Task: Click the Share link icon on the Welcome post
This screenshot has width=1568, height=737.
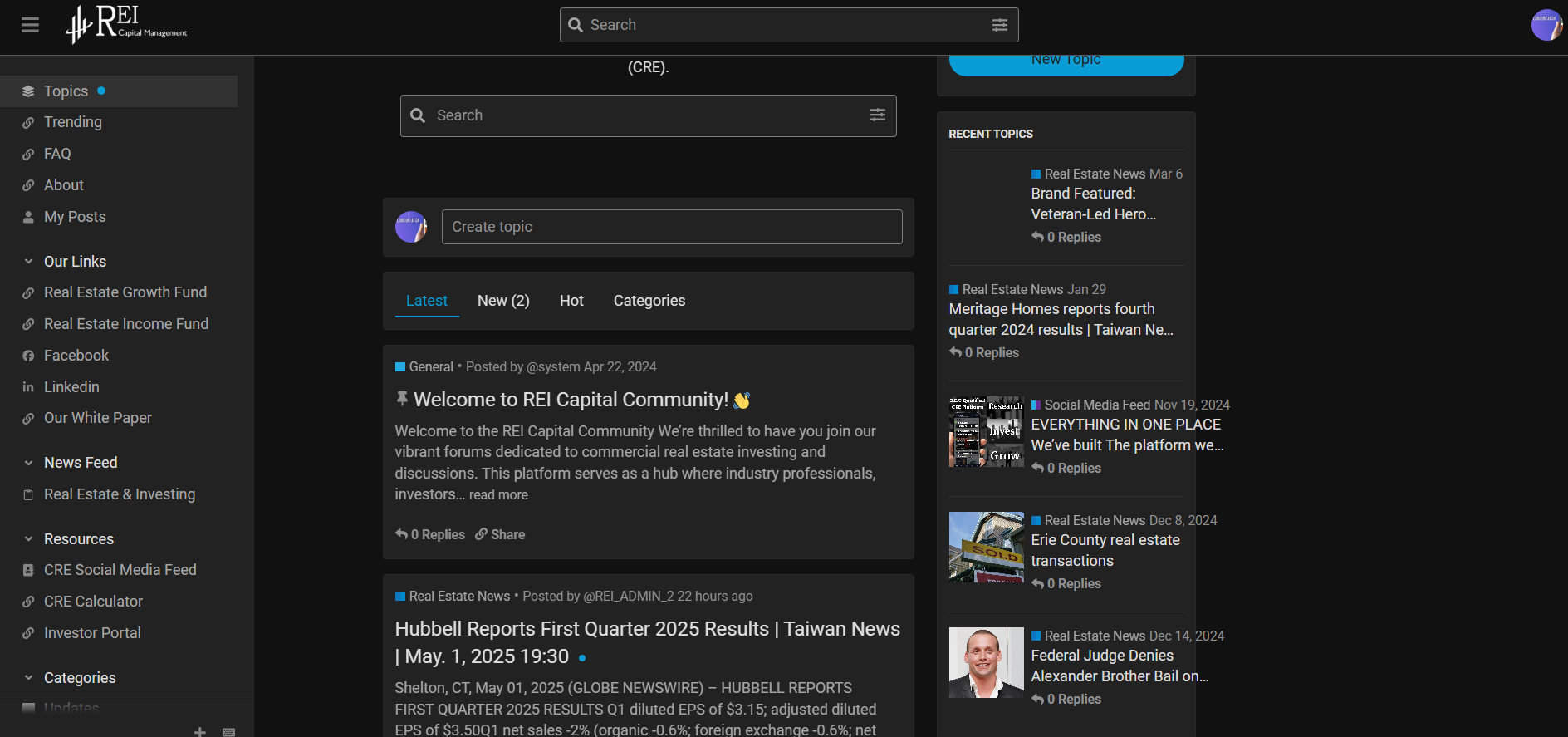Action: click(481, 534)
